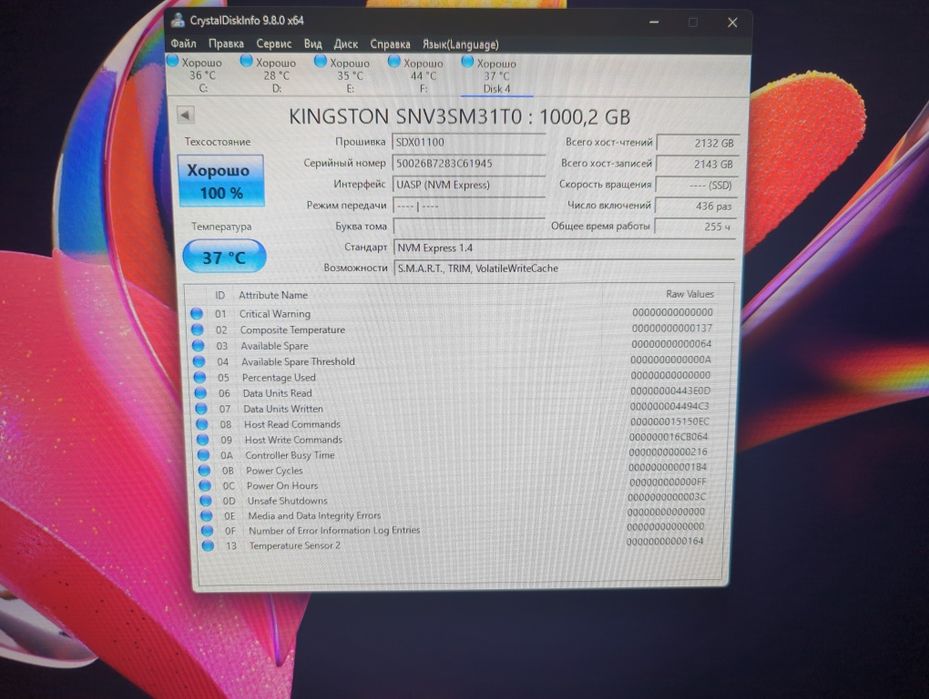Click the host reads value 2132 GB
The width and height of the screenshot is (929, 699).
697,143
